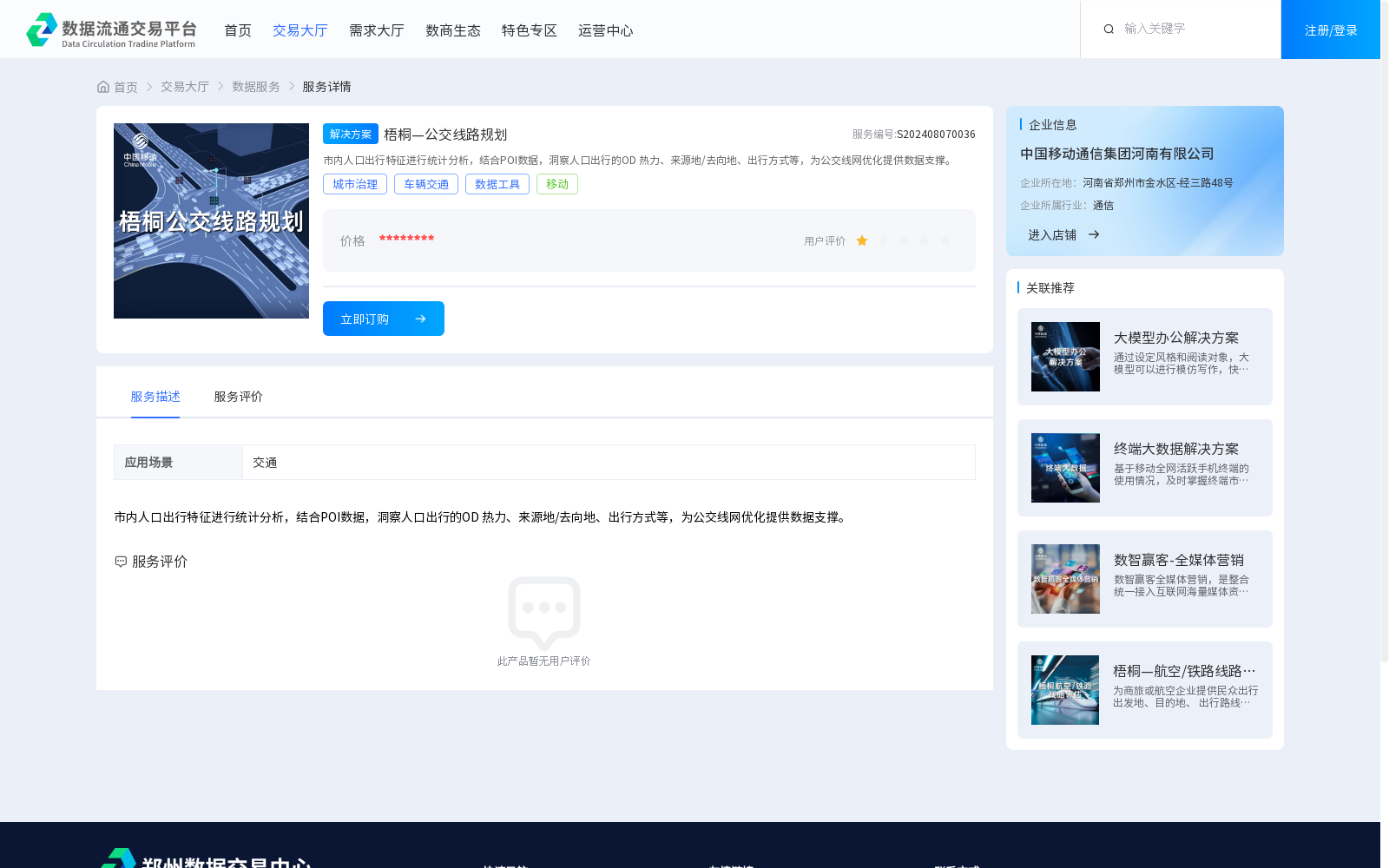Click the 应用场景 table header cell
This screenshot has height=868, width=1389.
click(x=178, y=463)
